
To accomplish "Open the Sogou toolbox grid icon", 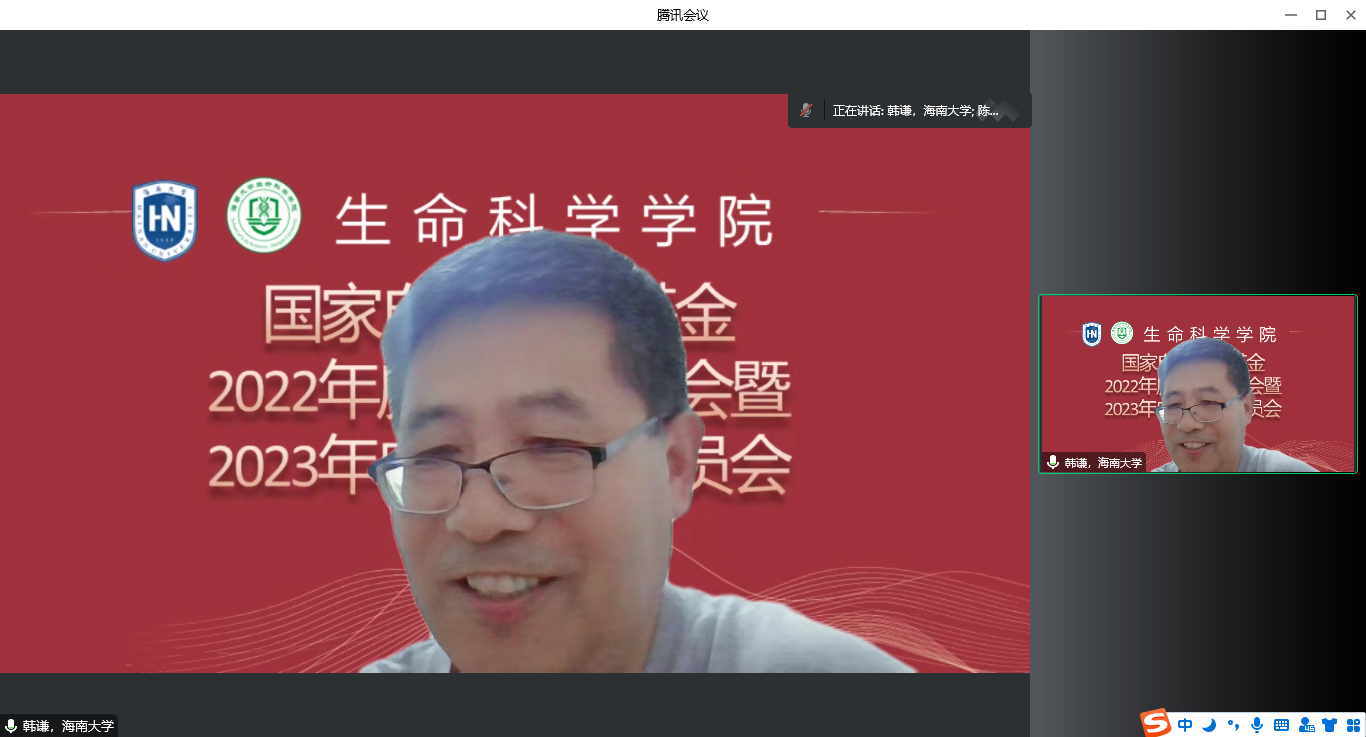I will click(1353, 725).
